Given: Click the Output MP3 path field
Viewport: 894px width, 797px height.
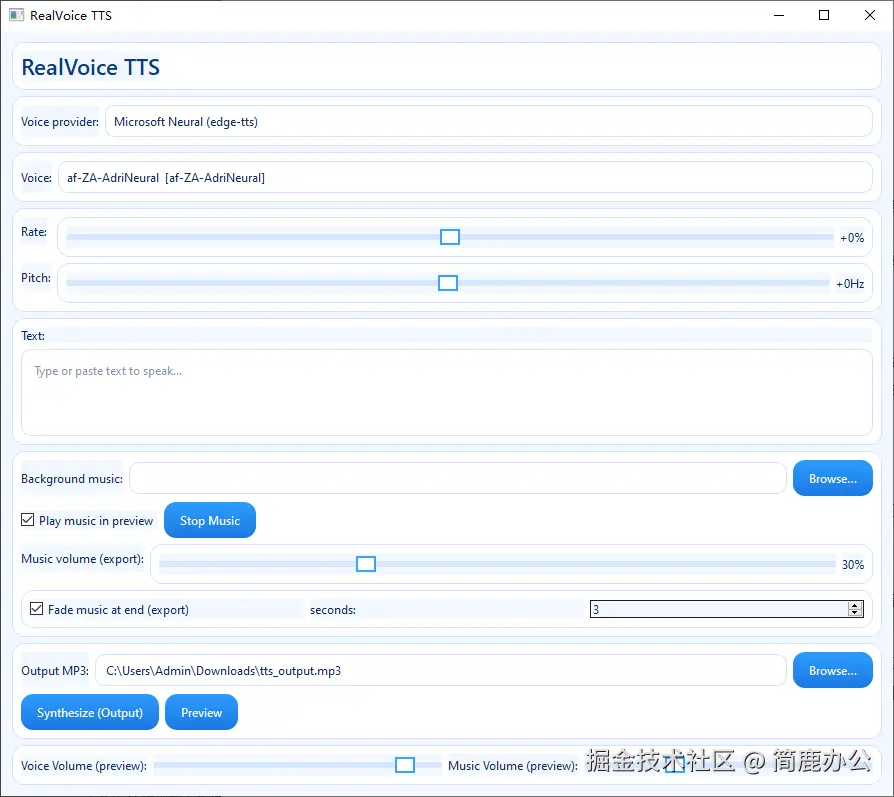Looking at the screenshot, I should point(441,670).
